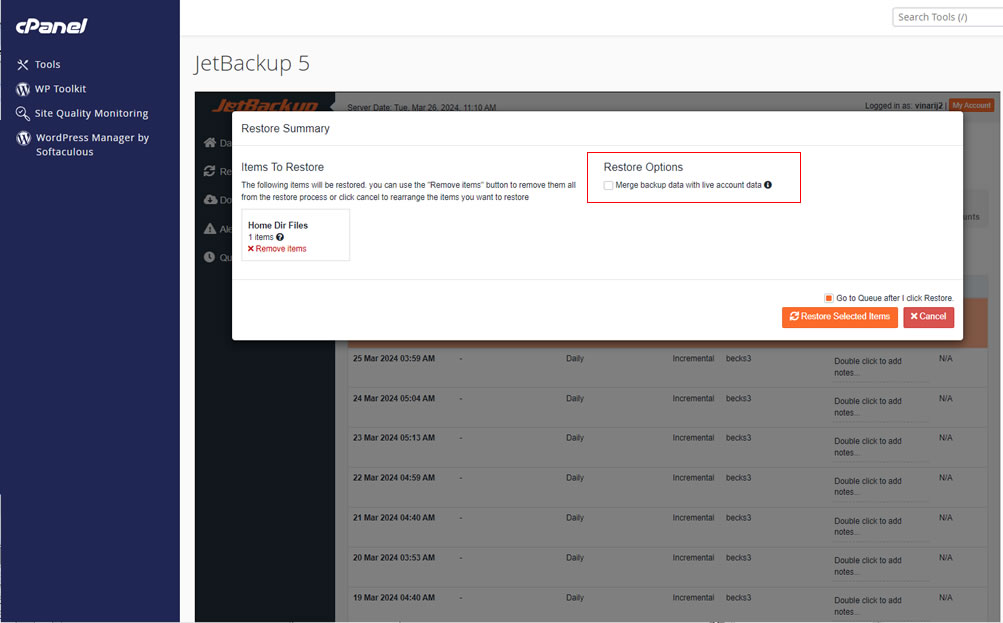Click the JetBackup Downloads cloud icon
Screen dimensions: 1003x623
(210, 200)
